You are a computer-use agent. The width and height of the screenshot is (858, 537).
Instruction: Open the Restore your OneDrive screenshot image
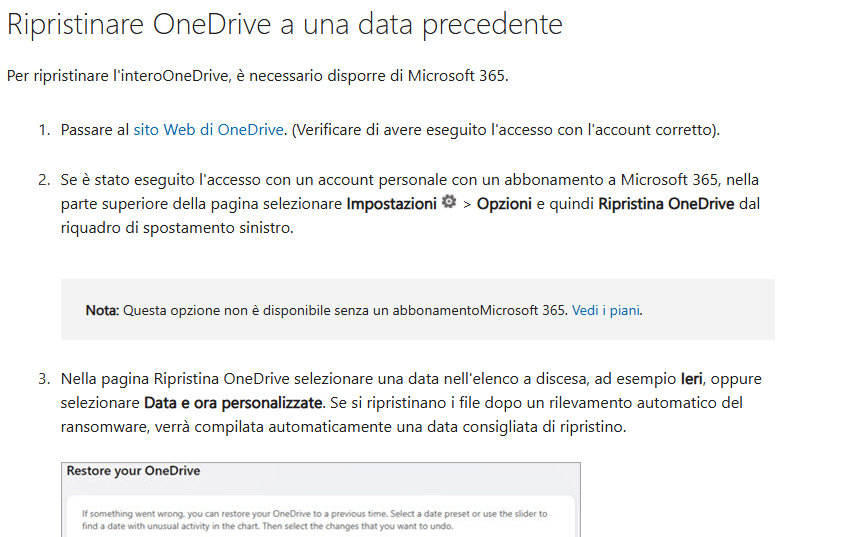point(321,499)
